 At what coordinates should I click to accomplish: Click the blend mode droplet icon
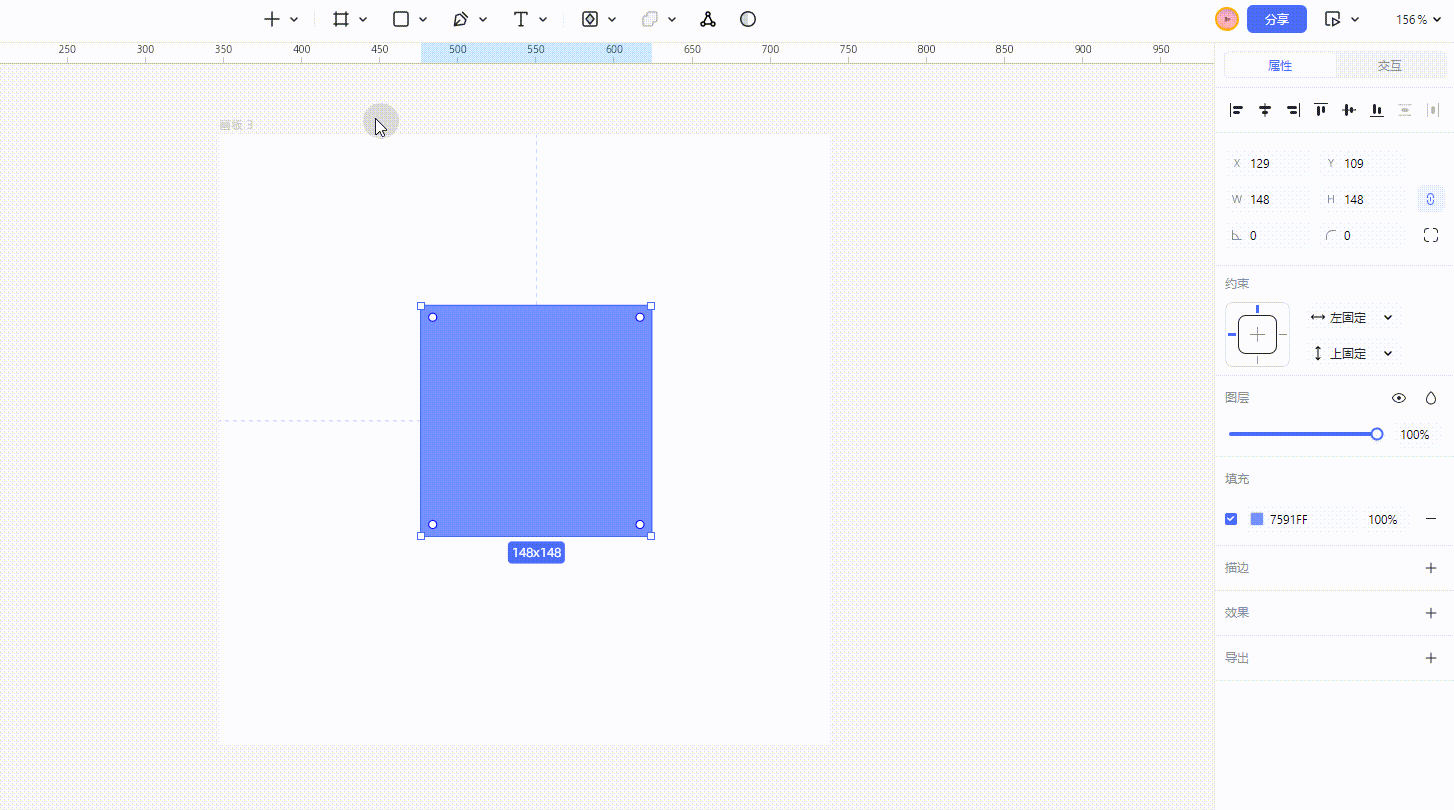pos(1431,398)
